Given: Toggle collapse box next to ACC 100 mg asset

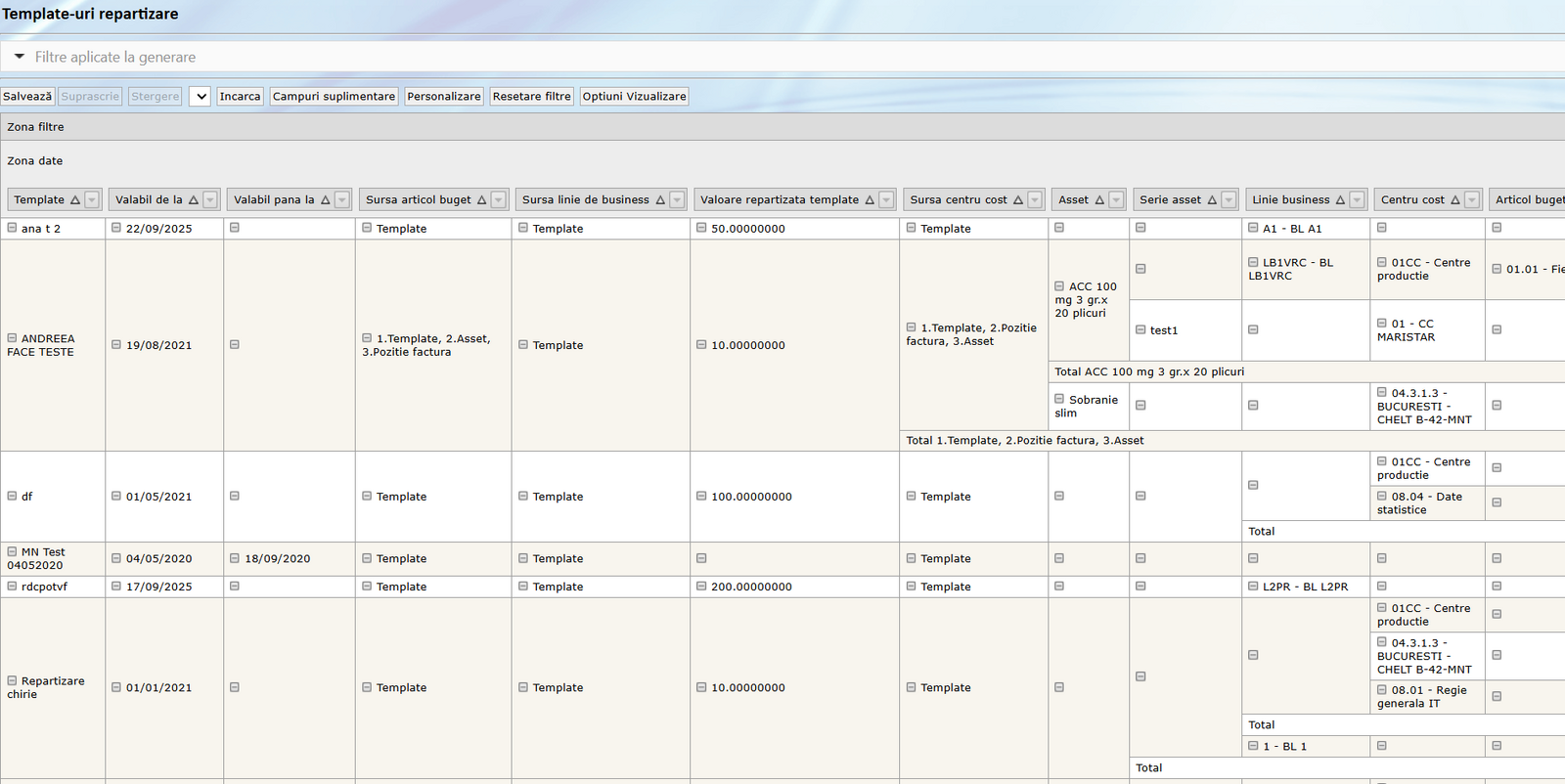Looking at the screenshot, I should 1059,286.
